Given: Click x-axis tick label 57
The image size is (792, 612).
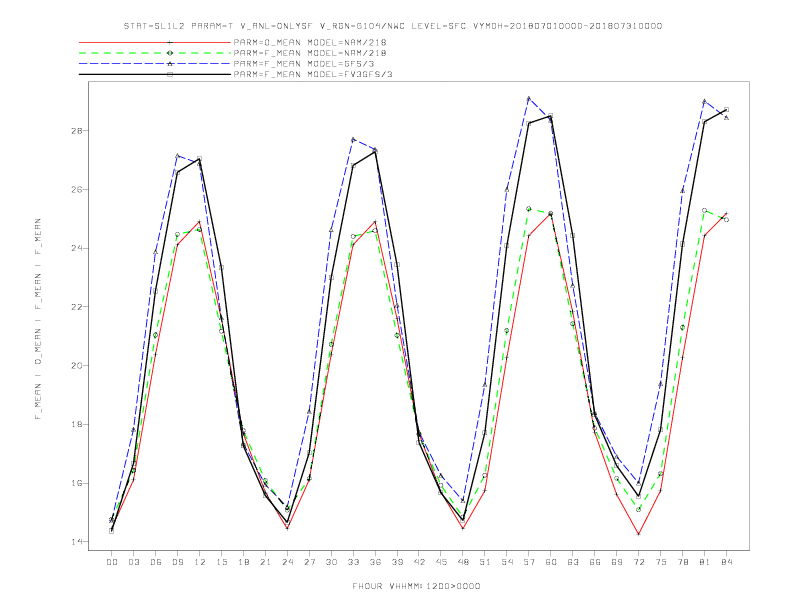Looking at the screenshot, I should 529,562.
